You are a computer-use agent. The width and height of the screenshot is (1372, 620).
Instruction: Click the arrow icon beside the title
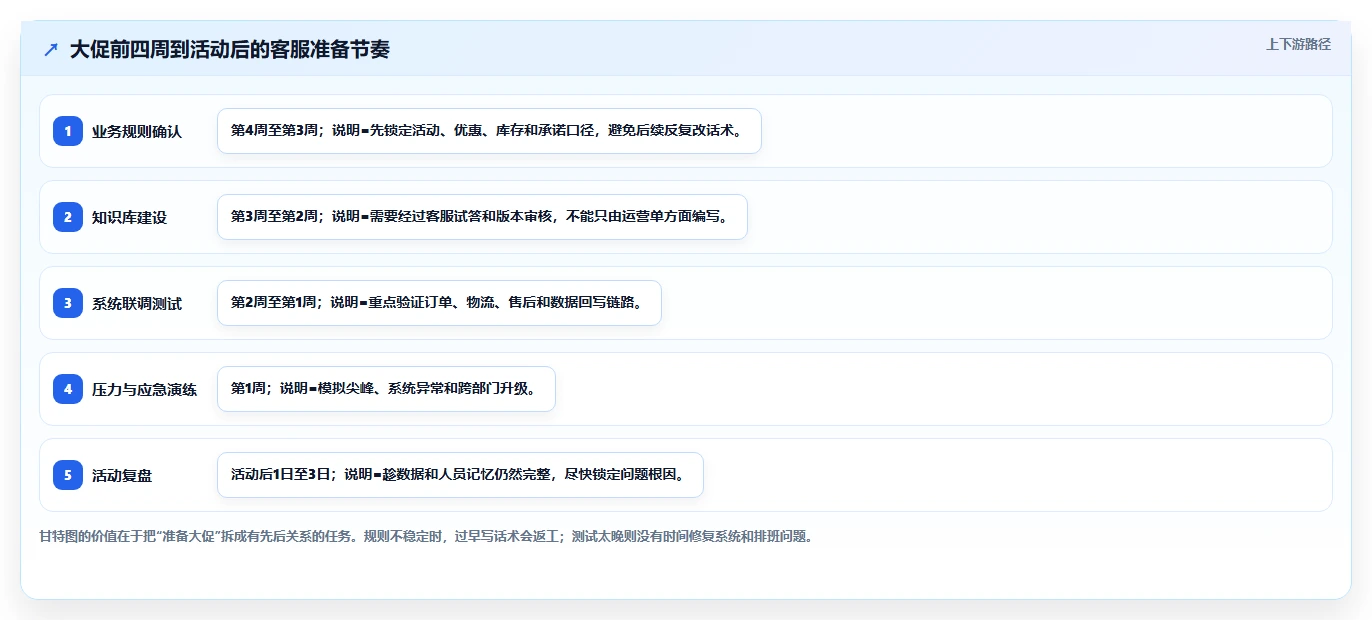point(51,50)
